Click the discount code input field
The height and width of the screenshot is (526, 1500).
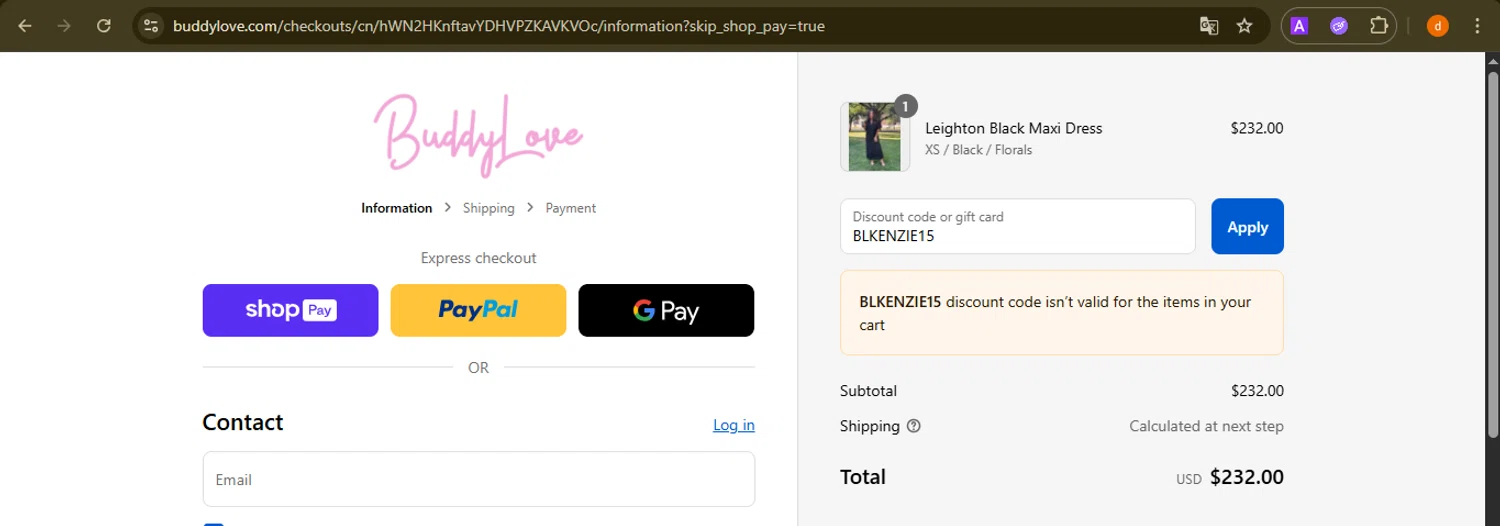point(1017,227)
